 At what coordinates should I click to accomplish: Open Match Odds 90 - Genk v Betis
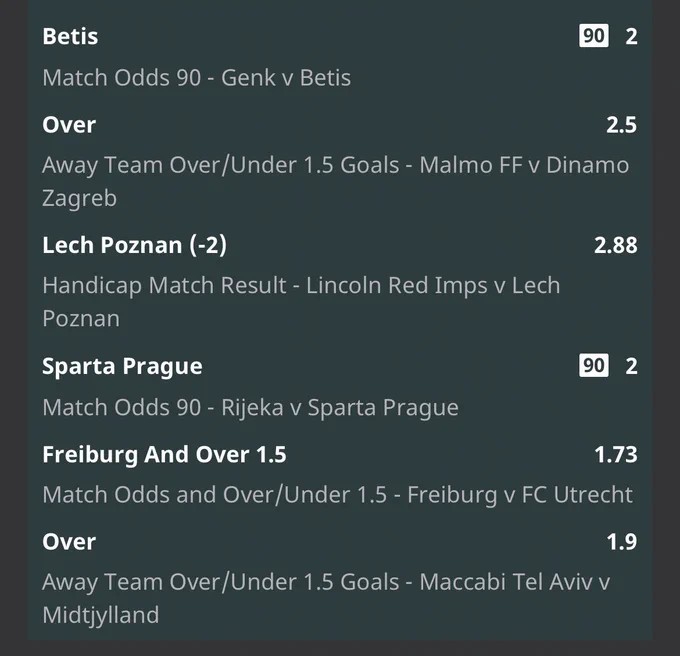[196, 78]
